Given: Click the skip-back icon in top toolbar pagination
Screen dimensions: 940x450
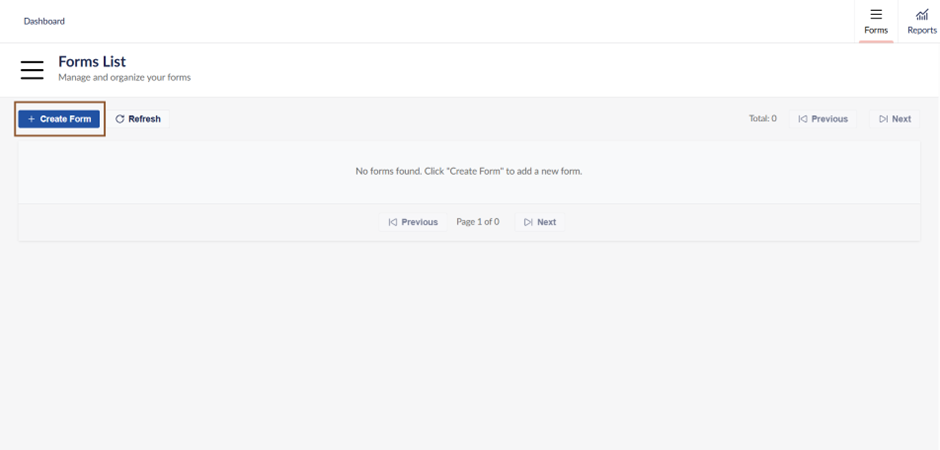Looking at the screenshot, I should tap(802, 119).
